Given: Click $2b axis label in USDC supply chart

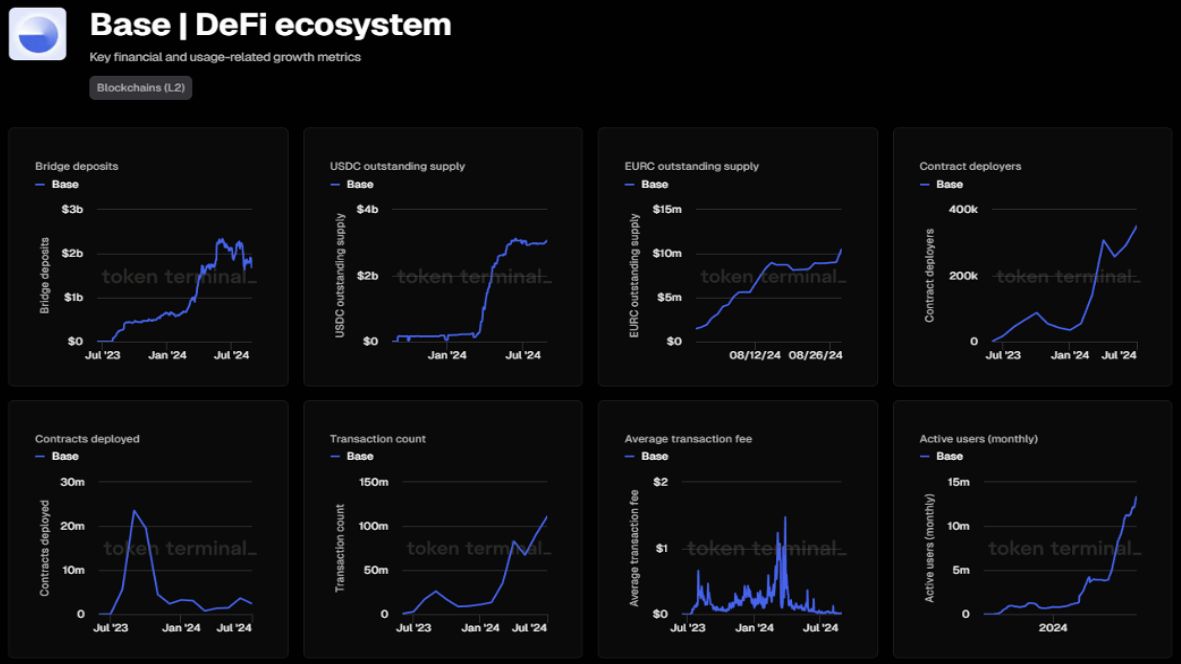Looking at the screenshot, I should coord(368,276).
